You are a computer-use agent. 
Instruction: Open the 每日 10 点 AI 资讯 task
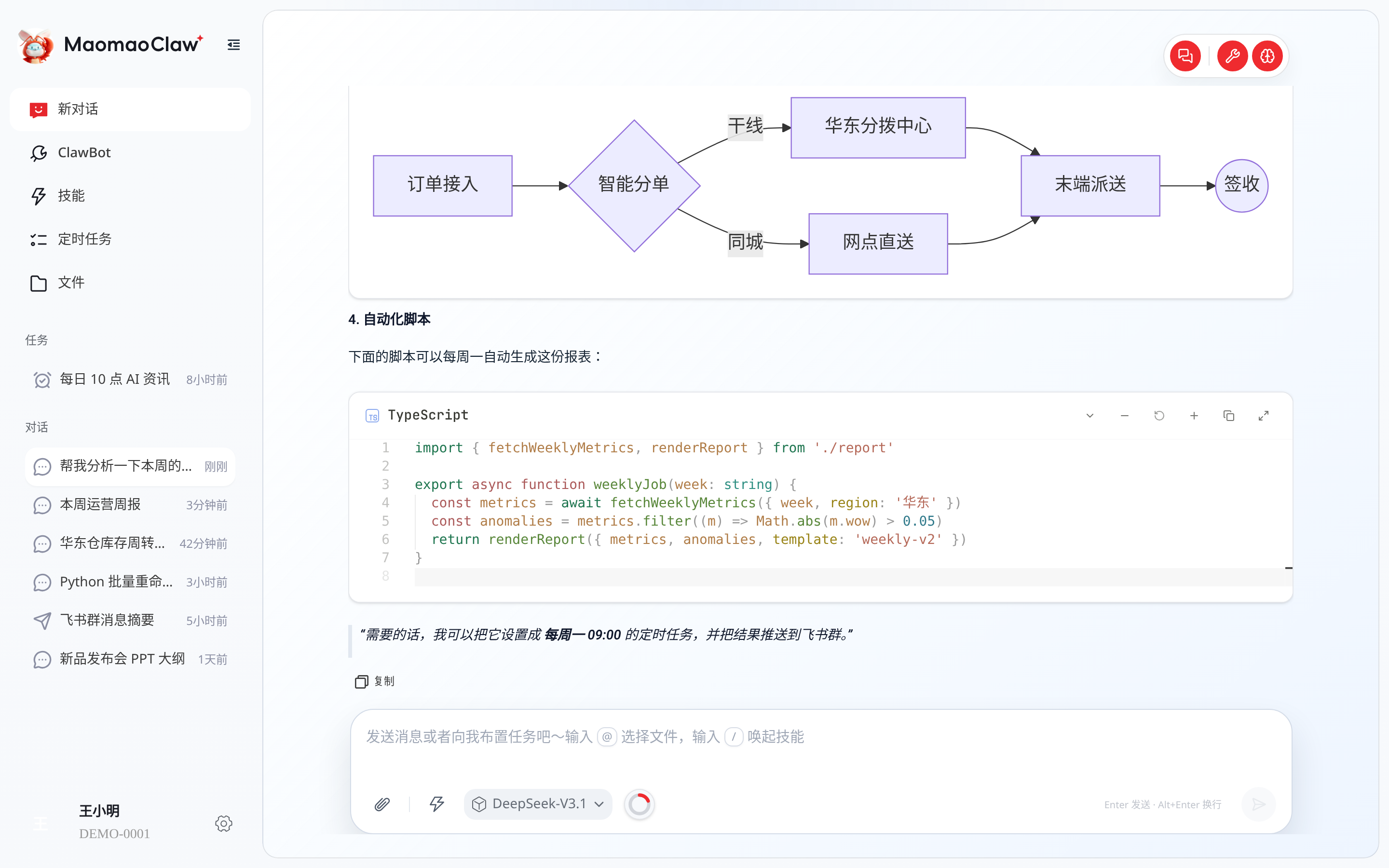tap(130, 380)
